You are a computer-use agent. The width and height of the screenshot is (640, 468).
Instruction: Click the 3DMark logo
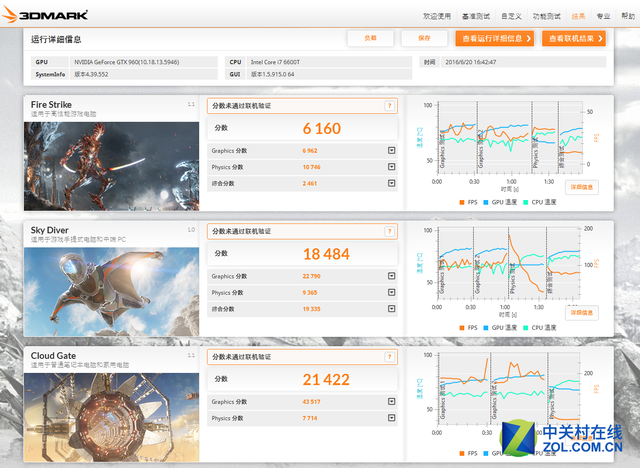click(x=45, y=14)
